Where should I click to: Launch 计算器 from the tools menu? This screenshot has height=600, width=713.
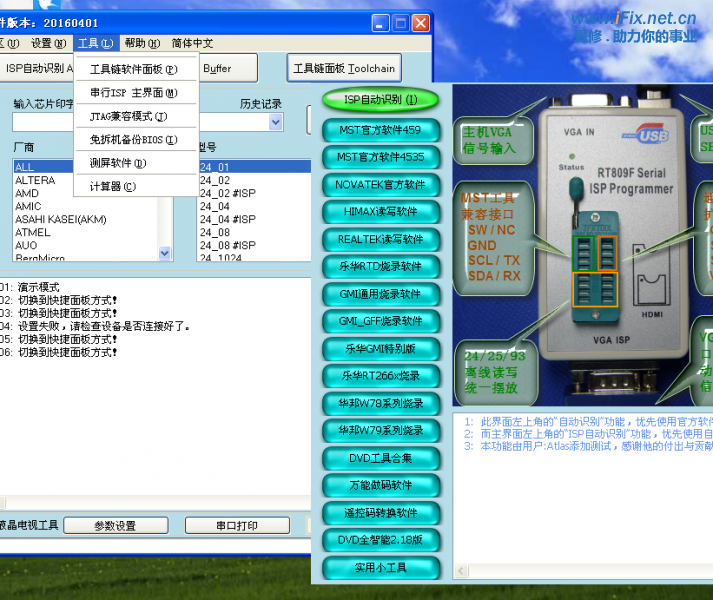point(136,186)
